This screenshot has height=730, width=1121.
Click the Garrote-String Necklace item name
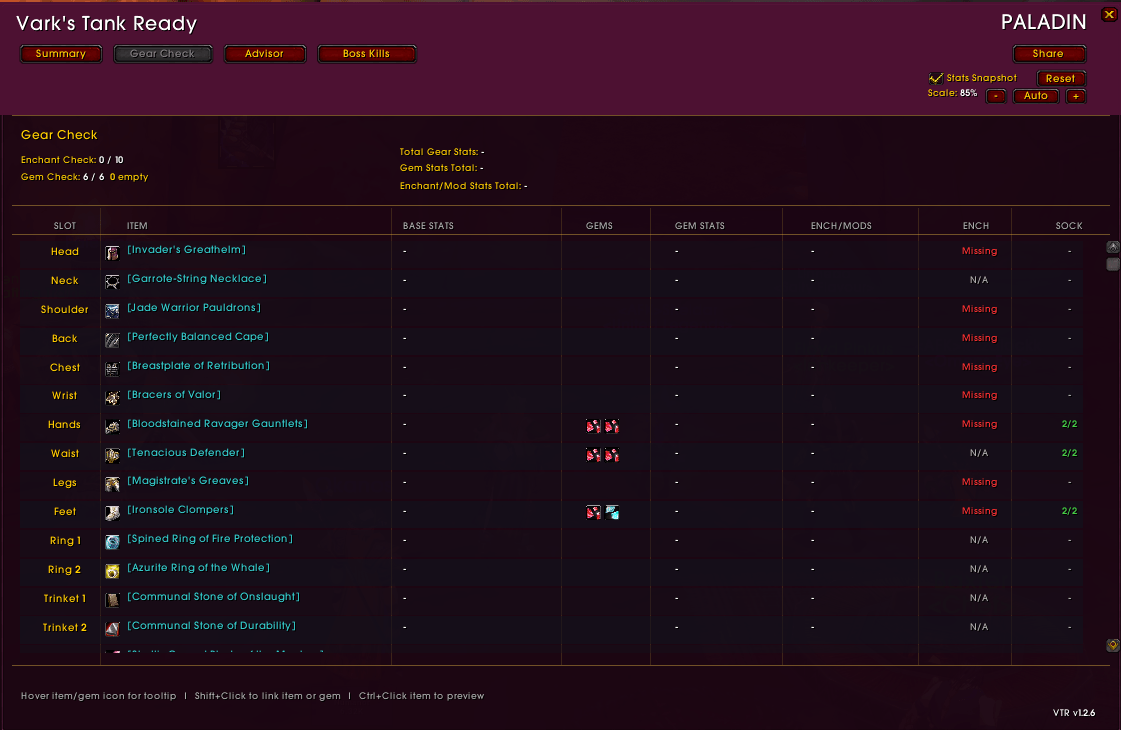coord(197,279)
